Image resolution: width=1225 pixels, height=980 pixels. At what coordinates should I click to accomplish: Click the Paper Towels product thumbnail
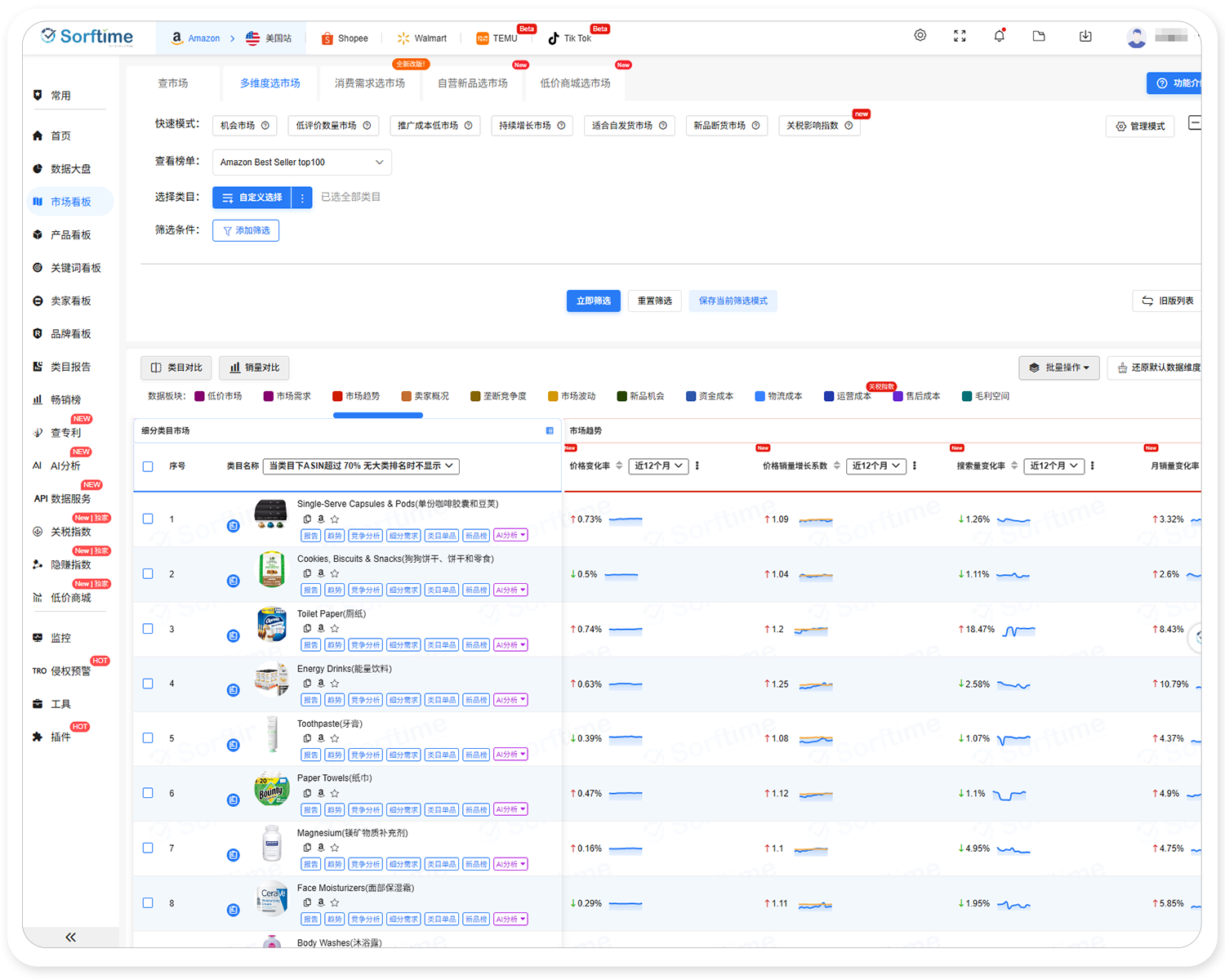(272, 791)
